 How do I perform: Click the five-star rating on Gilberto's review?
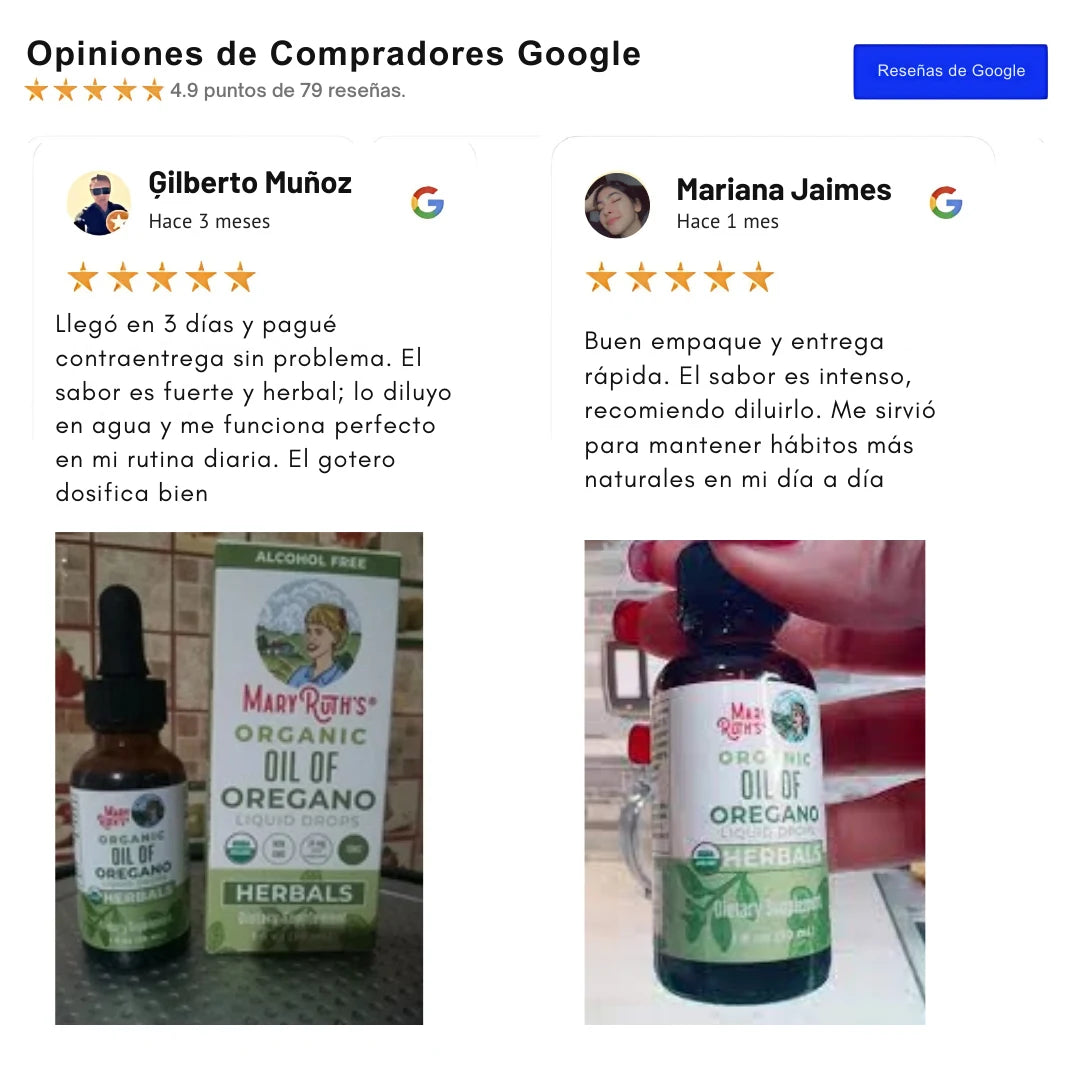click(x=162, y=277)
